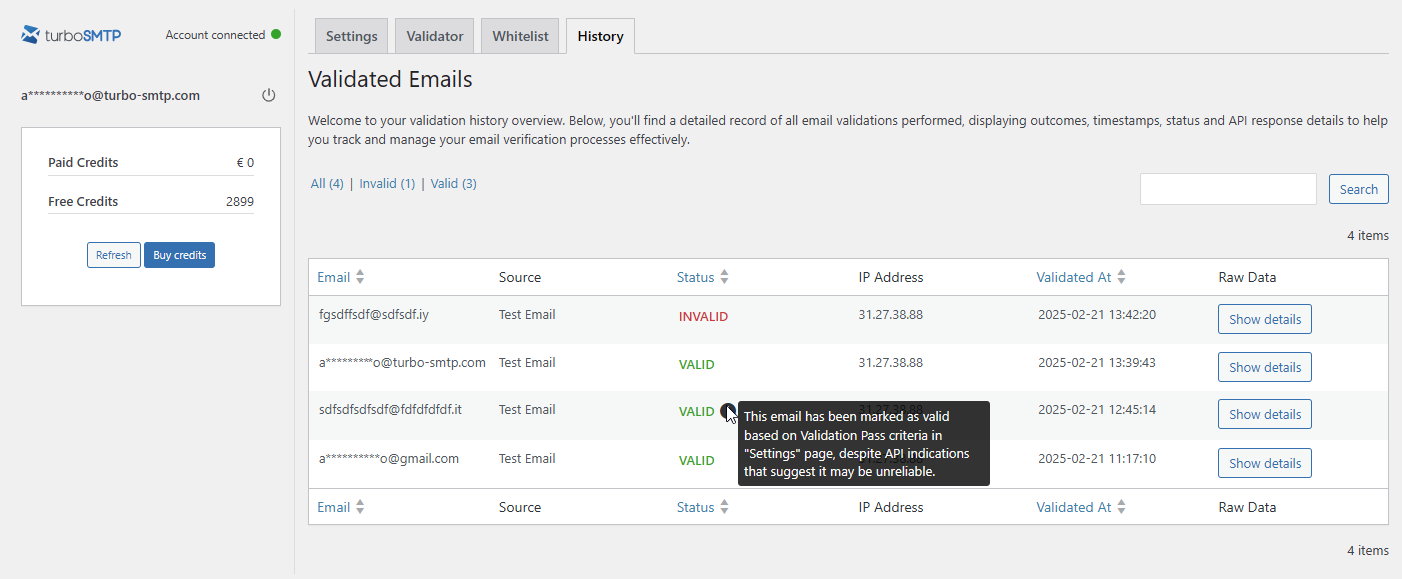Sort by footer Validated At column link
This screenshot has height=579, width=1402.
point(1074,507)
